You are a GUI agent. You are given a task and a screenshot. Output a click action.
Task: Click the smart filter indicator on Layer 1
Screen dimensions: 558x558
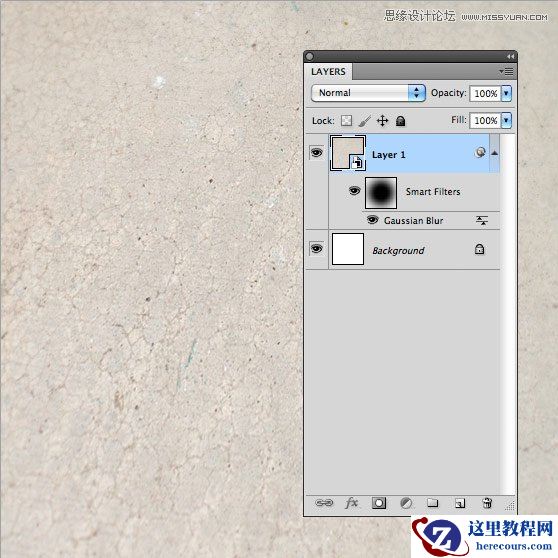tap(480, 153)
